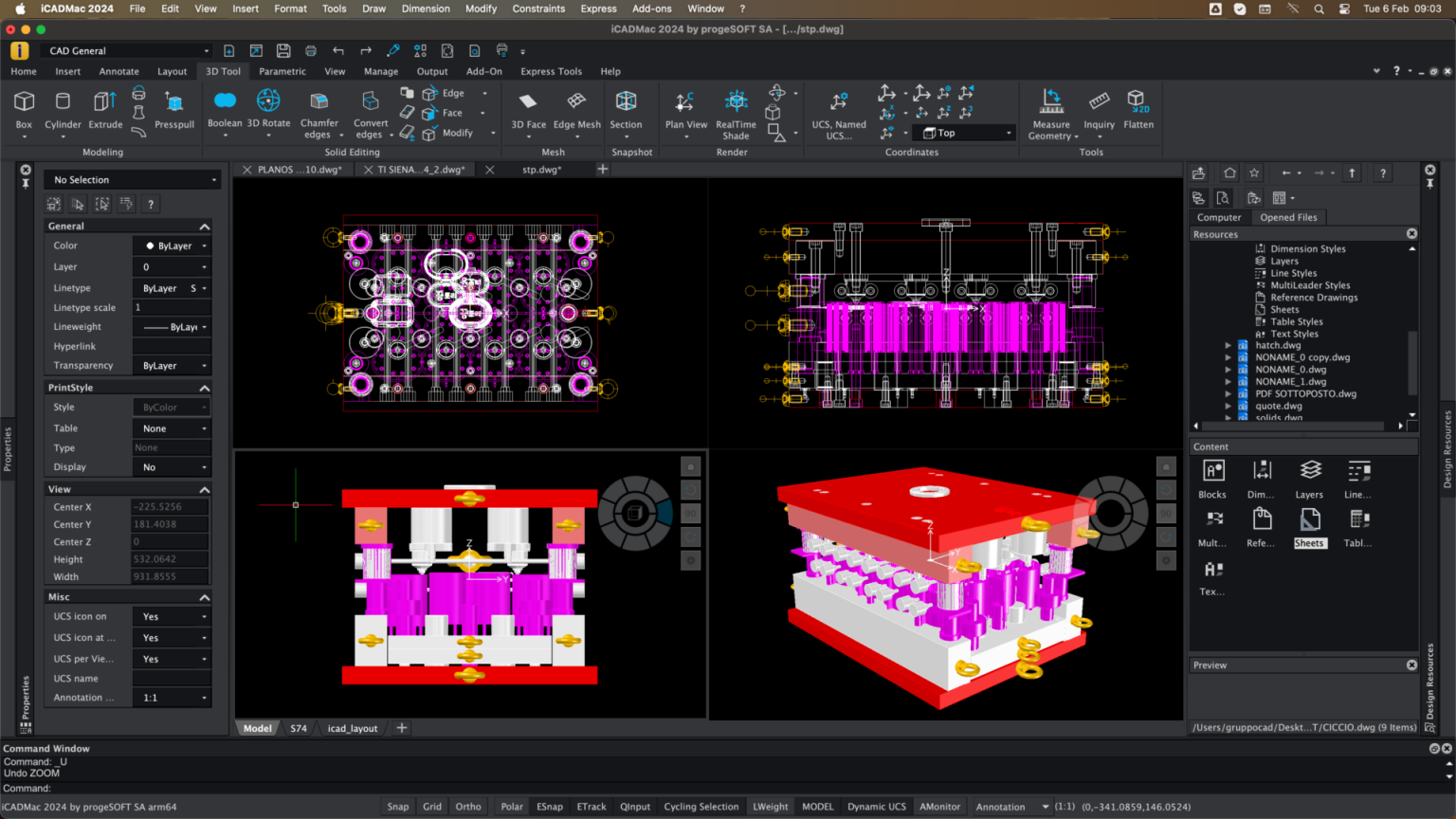This screenshot has height=819, width=1456.
Task: Select the Box solid tool
Action: click(24, 109)
